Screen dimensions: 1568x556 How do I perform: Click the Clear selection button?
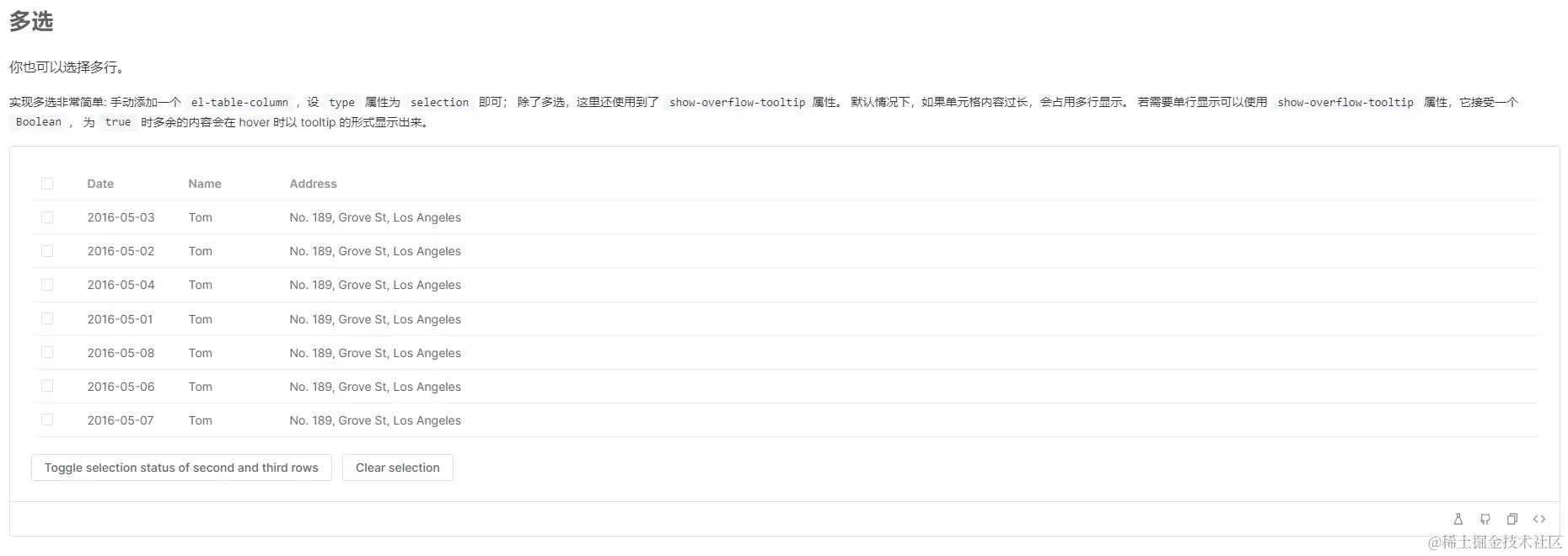tap(398, 468)
